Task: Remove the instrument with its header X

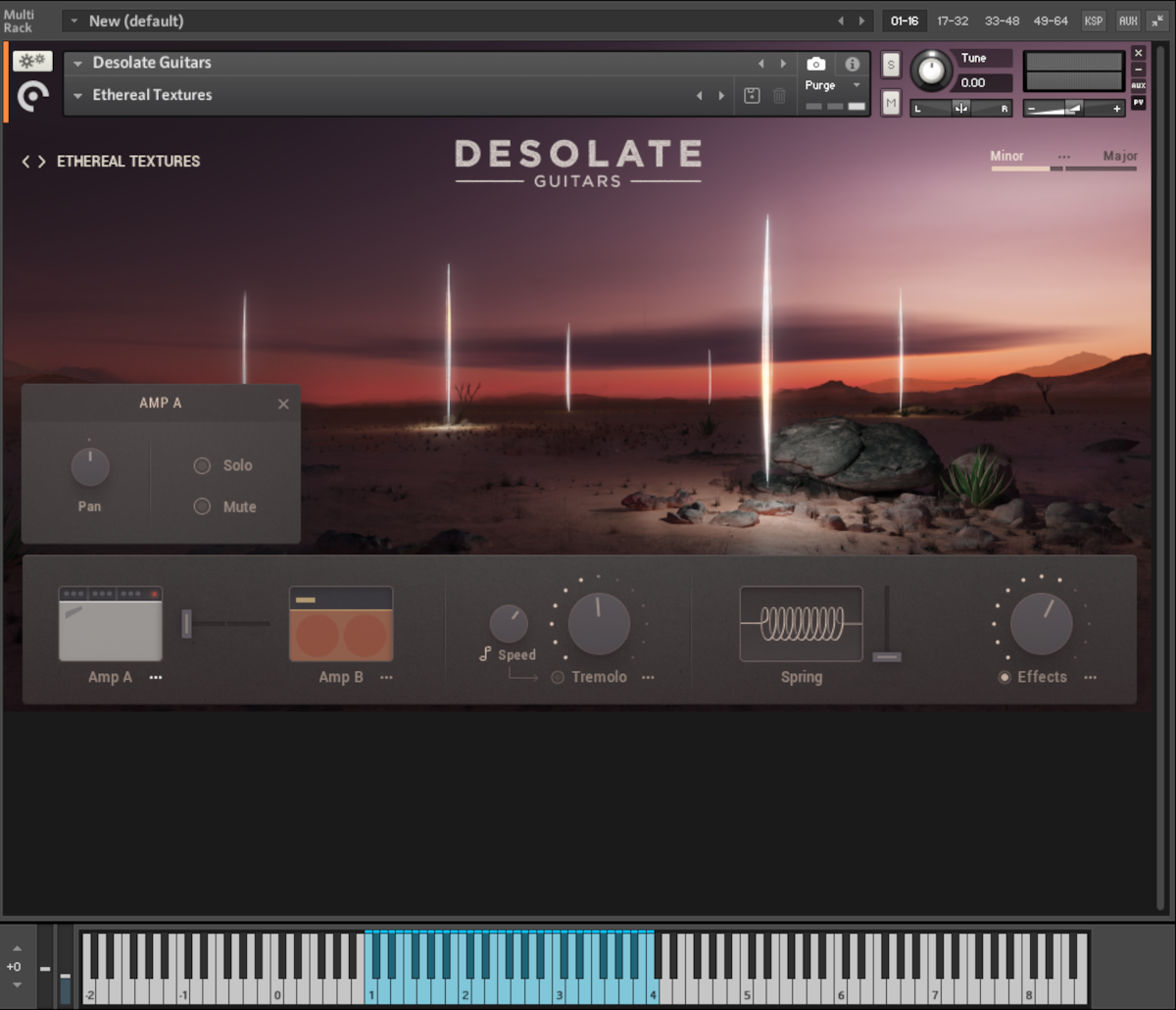Action: click(1138, 53)
